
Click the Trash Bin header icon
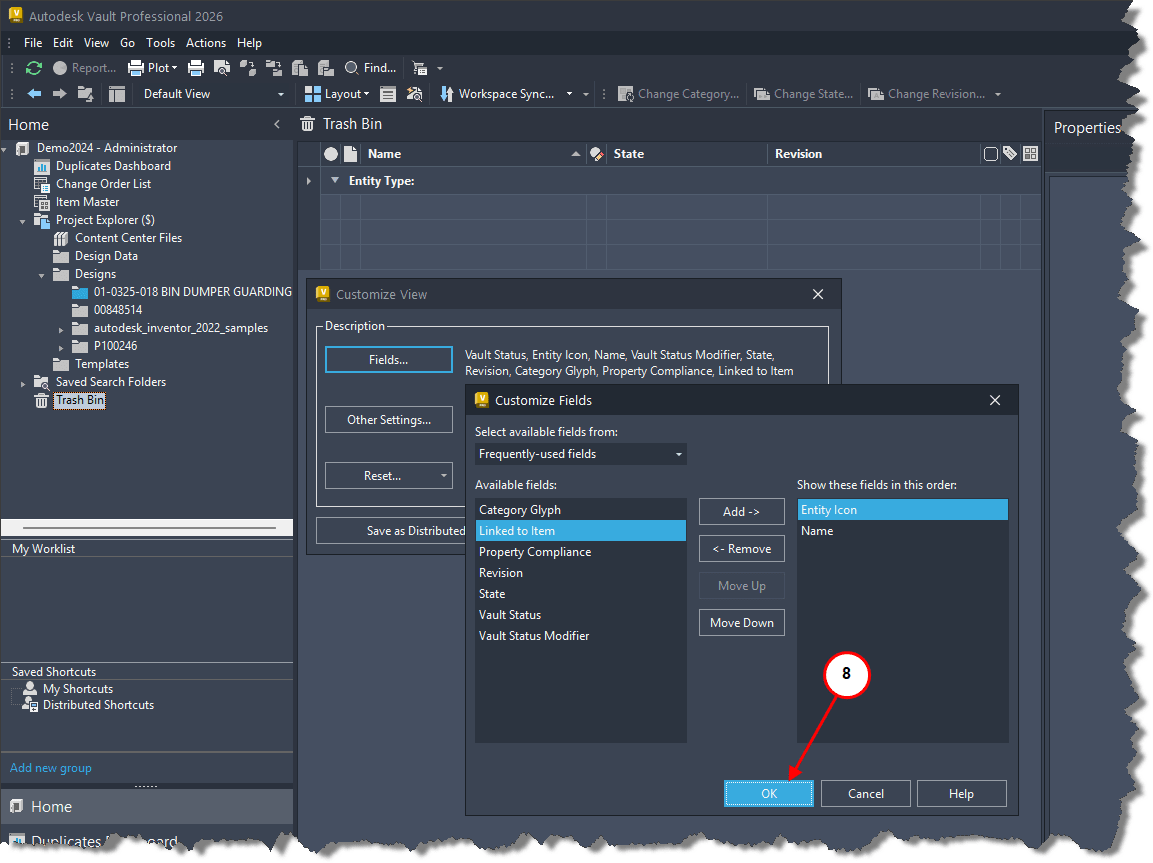click(x=307, y=124)
